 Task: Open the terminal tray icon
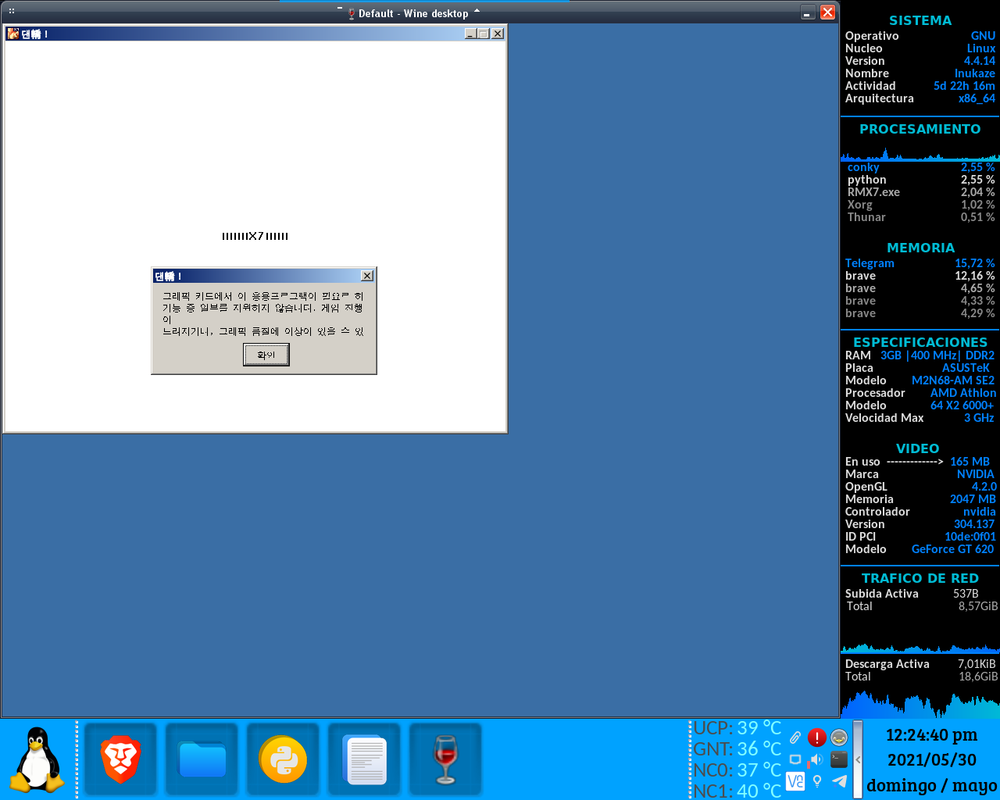(x=839, y=760)
